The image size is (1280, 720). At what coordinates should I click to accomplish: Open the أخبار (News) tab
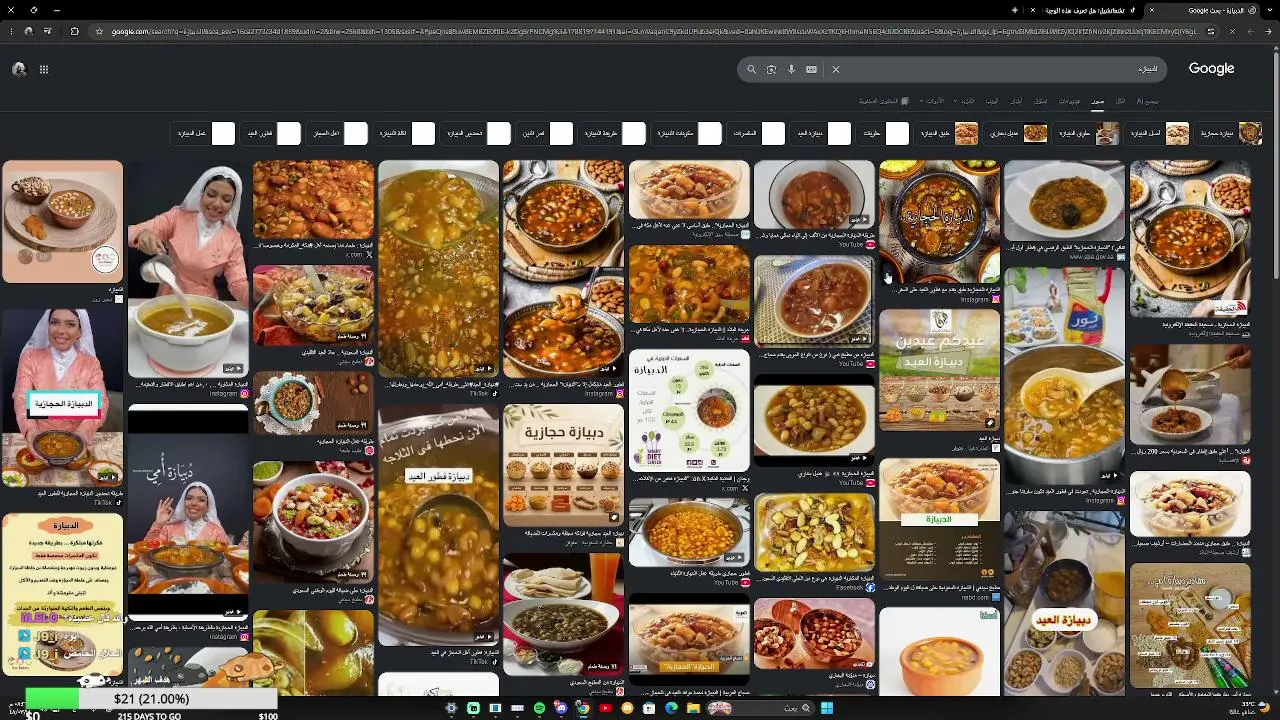pyautogui.click(x=1016, y=101)
